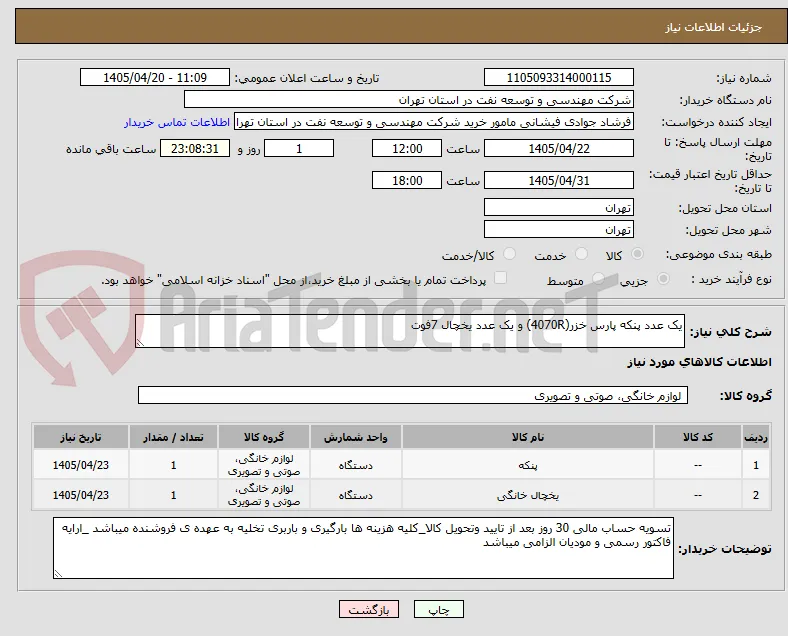Click the بازگشت (back) button
The width and height of the screenshot is (788, 636).
point(368,609)
